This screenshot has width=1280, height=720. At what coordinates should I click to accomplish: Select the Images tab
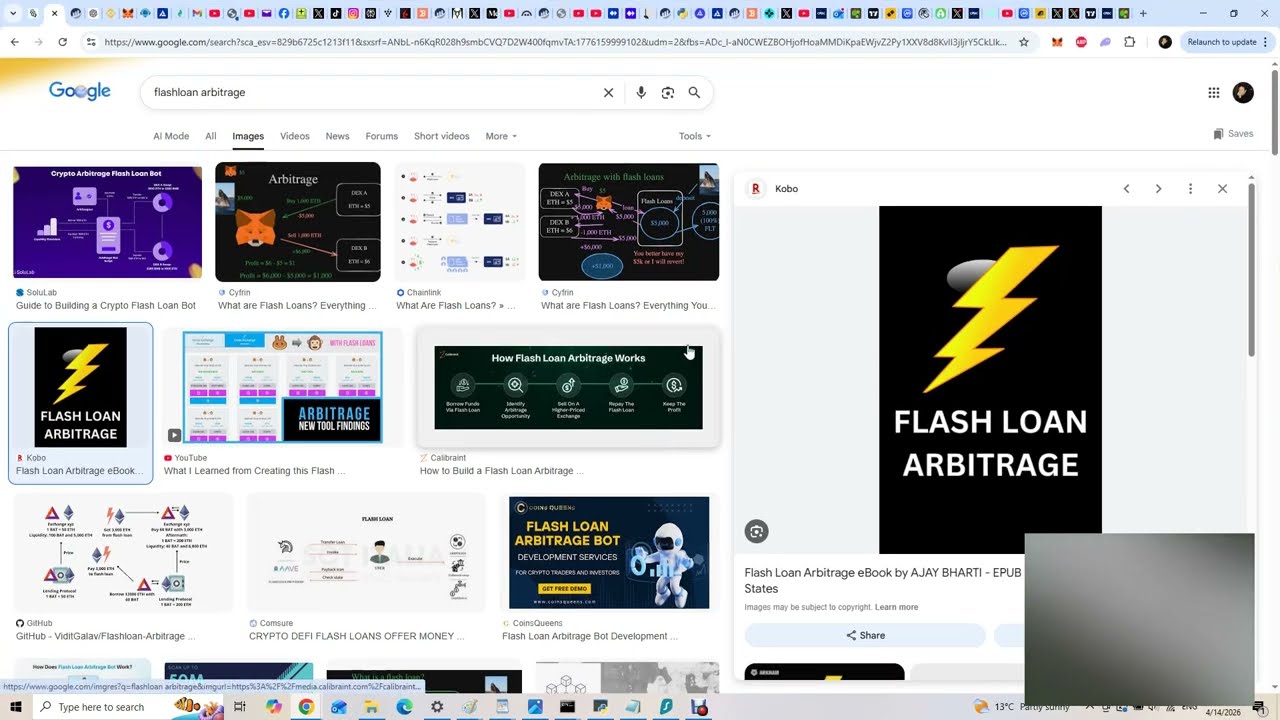248,136
